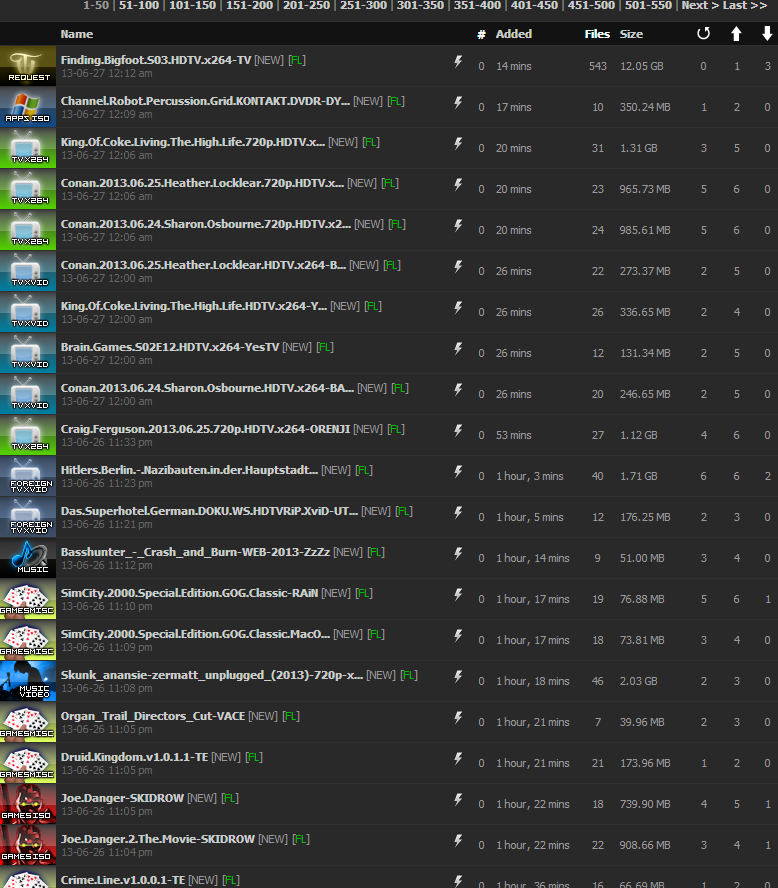The image size is (778, 888).
Task: Open Das.Superhotel.German.DOKU torrent
Action: [x=209, y=511]
